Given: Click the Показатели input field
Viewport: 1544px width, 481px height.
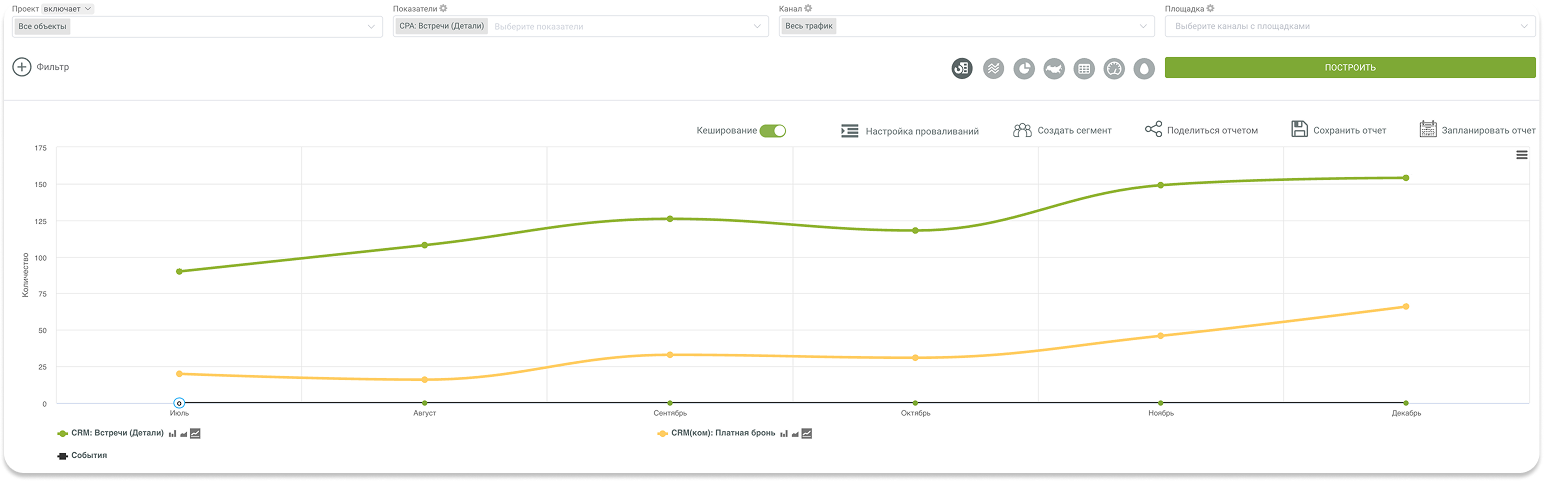Looking at the screenshot, I should click(x=620, y=27).
